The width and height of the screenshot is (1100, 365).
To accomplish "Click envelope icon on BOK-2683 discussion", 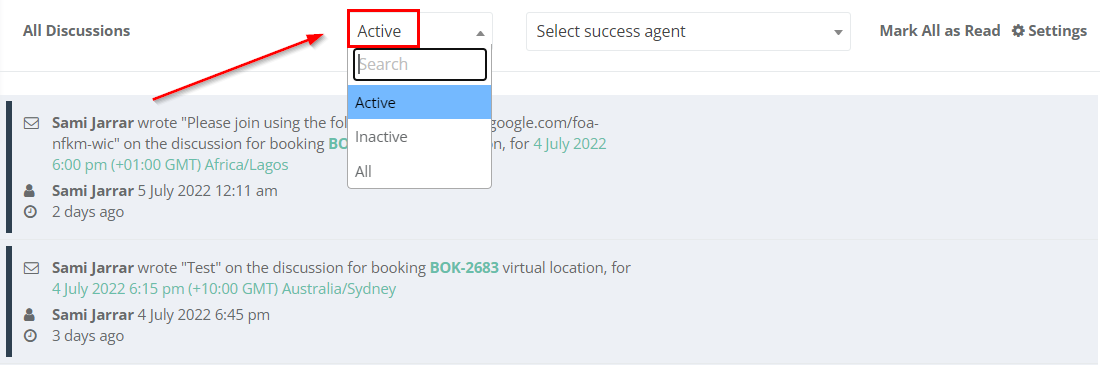I will click(31, 268).
